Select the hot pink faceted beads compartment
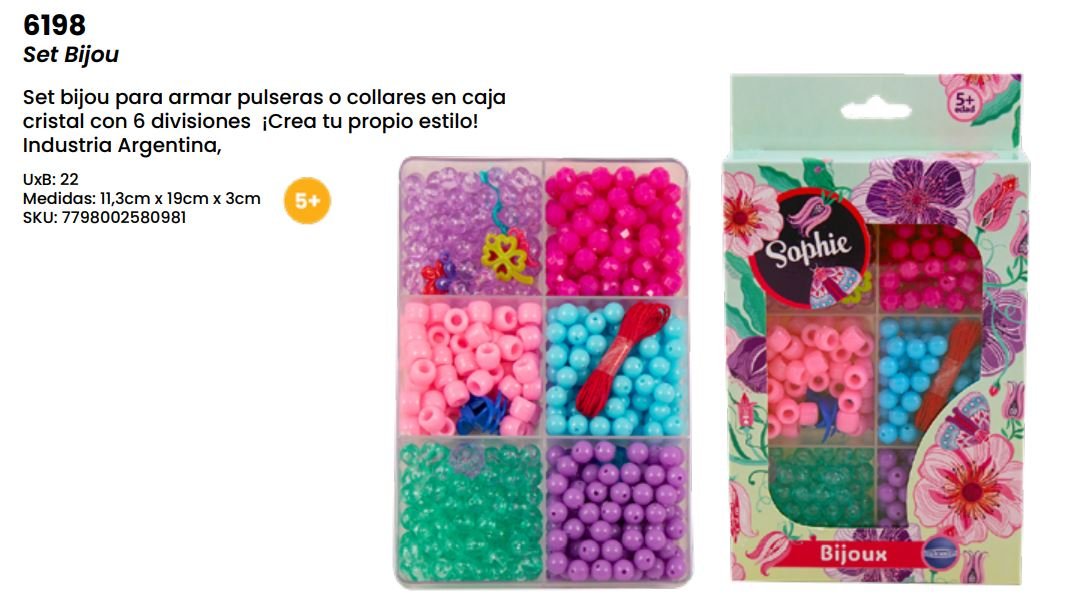The width and height of the screenshot is (1085, 616). pyautogui.click(x=614, y=228)
